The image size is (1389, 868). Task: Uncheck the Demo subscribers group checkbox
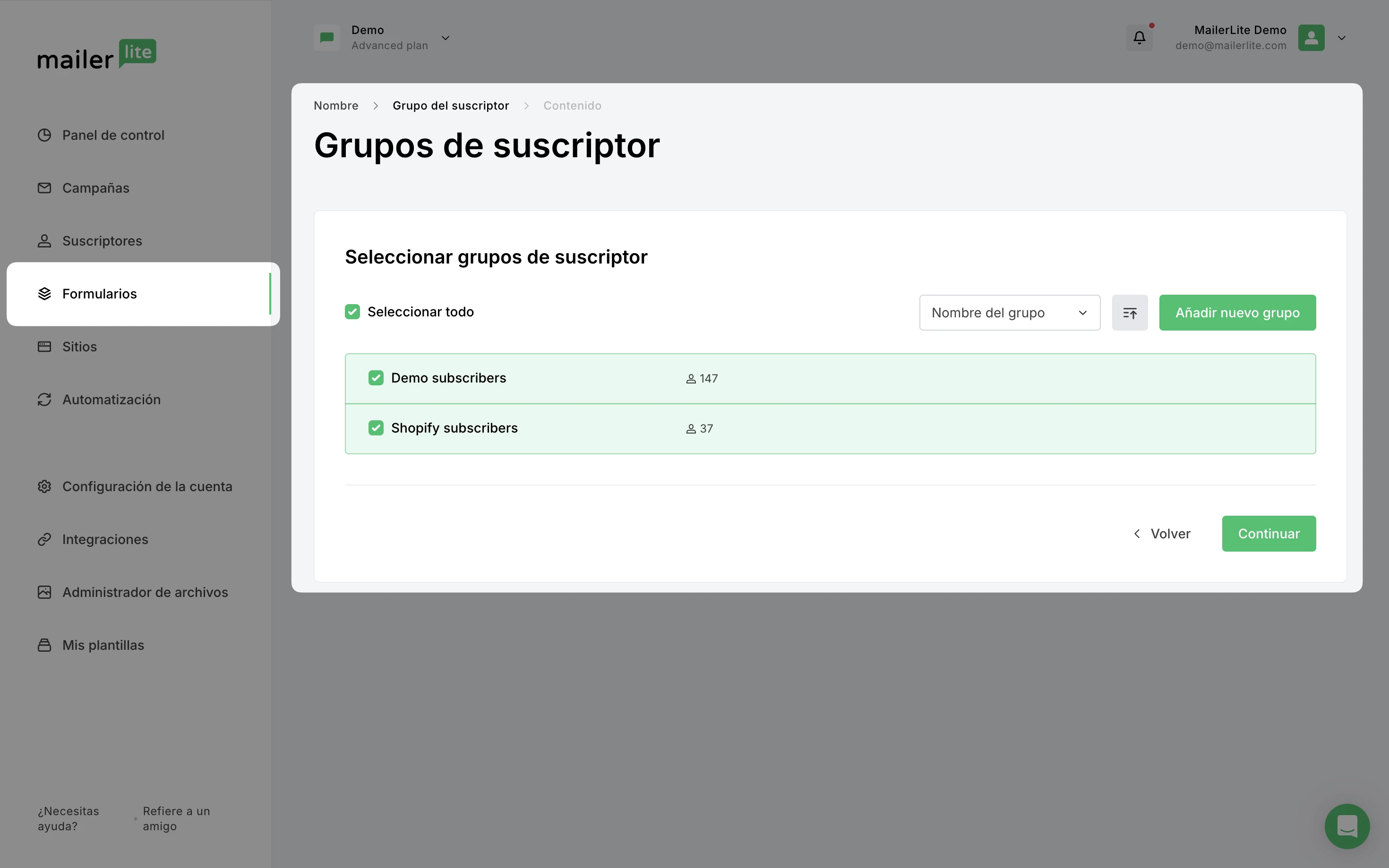pyautogui.click(x=376, y=378)
